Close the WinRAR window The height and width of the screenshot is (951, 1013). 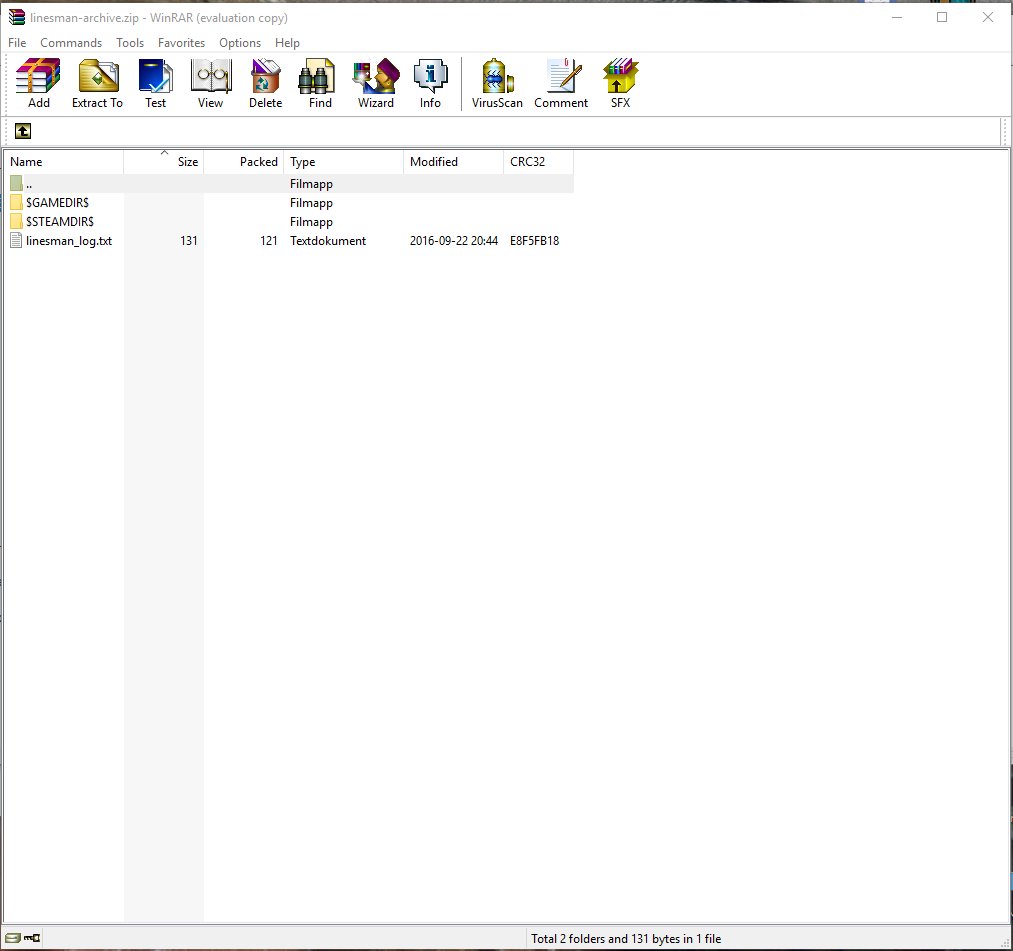pyautogui.click(x=988, y=17)
